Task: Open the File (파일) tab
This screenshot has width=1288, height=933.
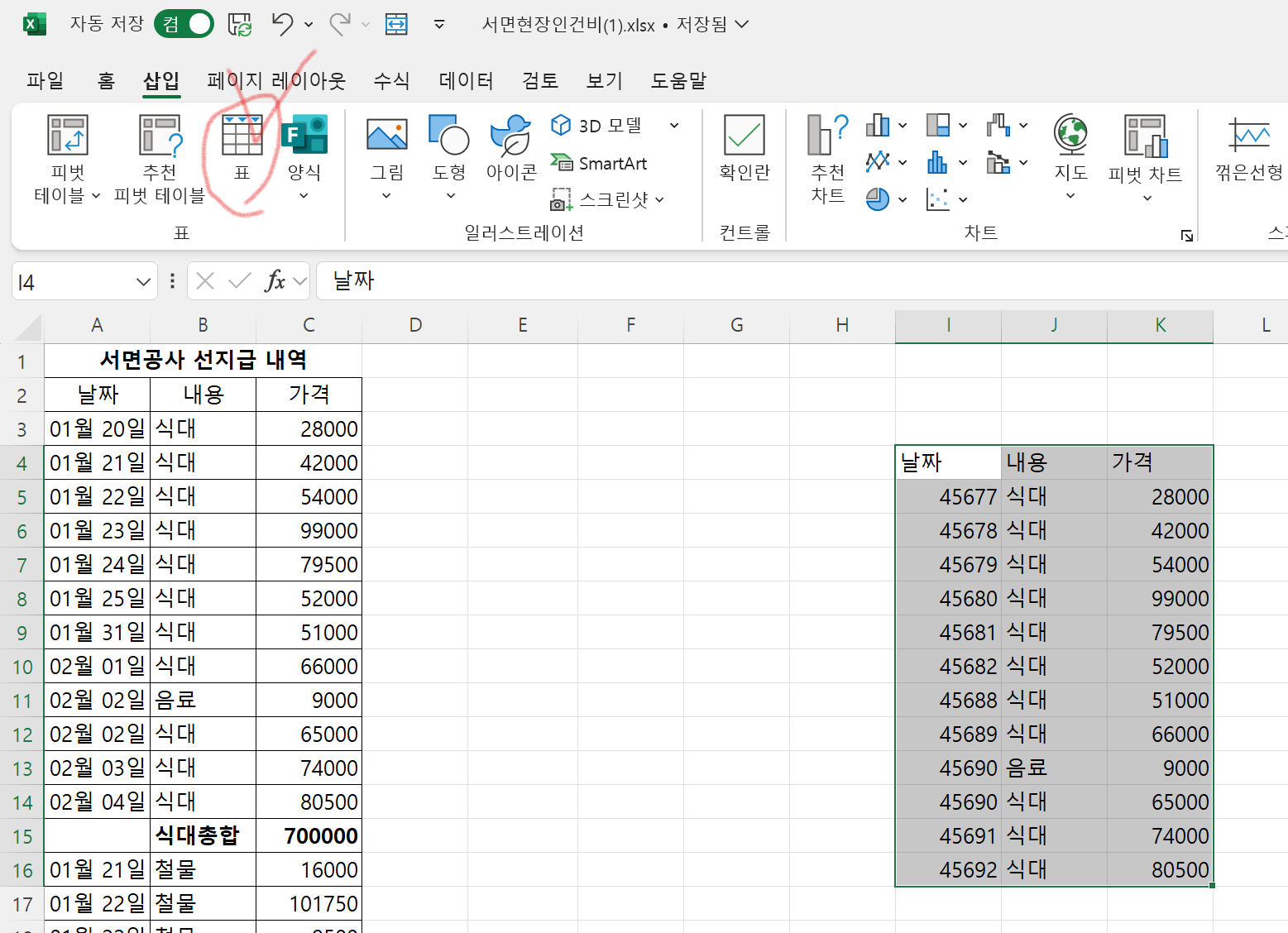Action: pos(45,80)
